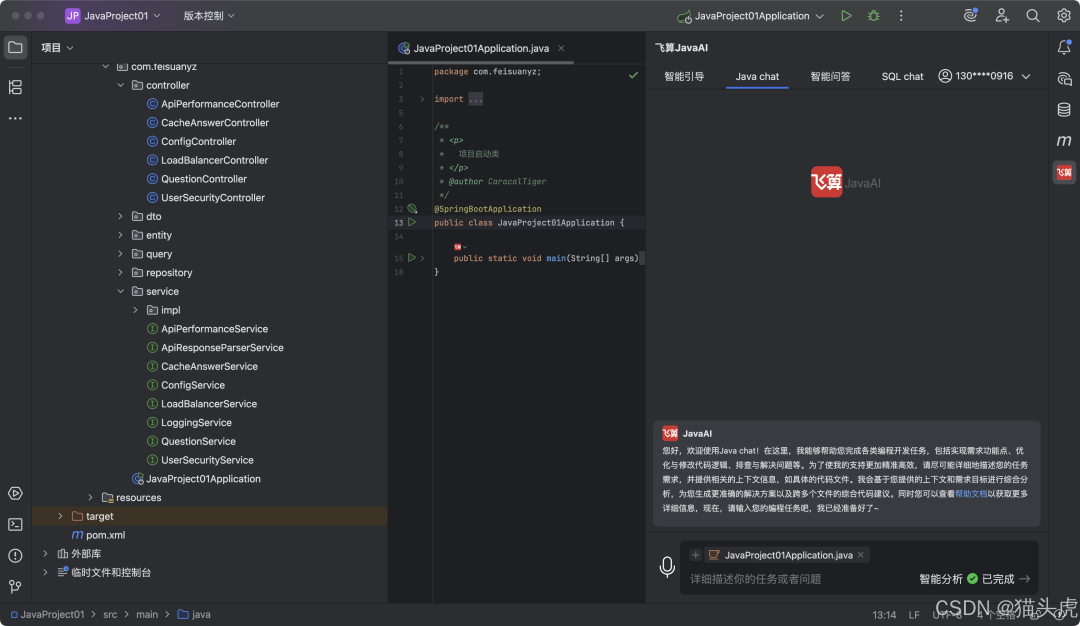
Task: Collapse the service package
Action: pos(121,291)
